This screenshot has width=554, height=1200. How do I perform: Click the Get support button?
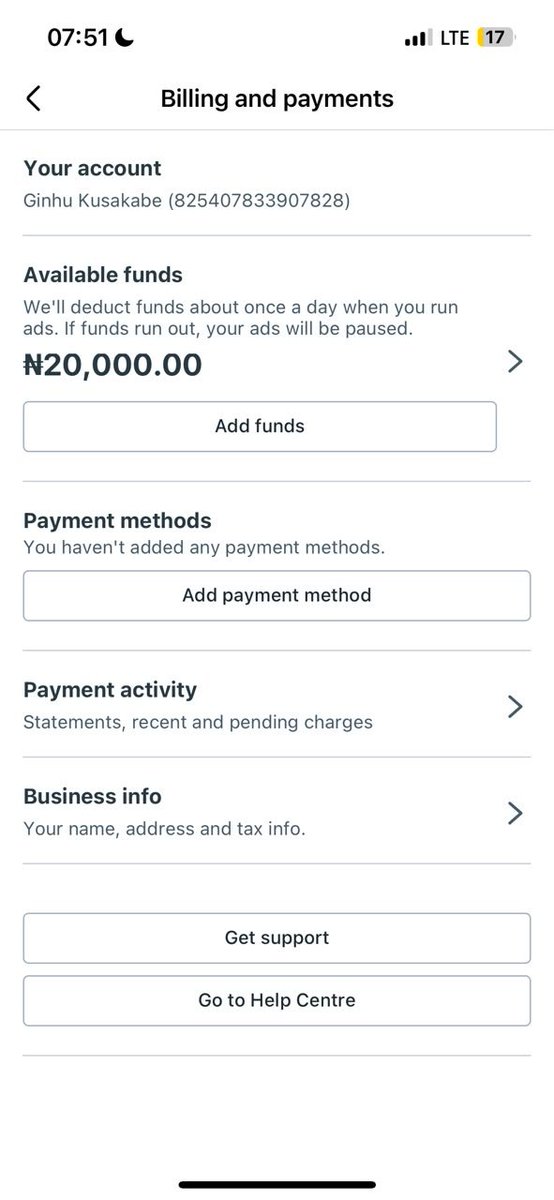[x=277, y=938]
